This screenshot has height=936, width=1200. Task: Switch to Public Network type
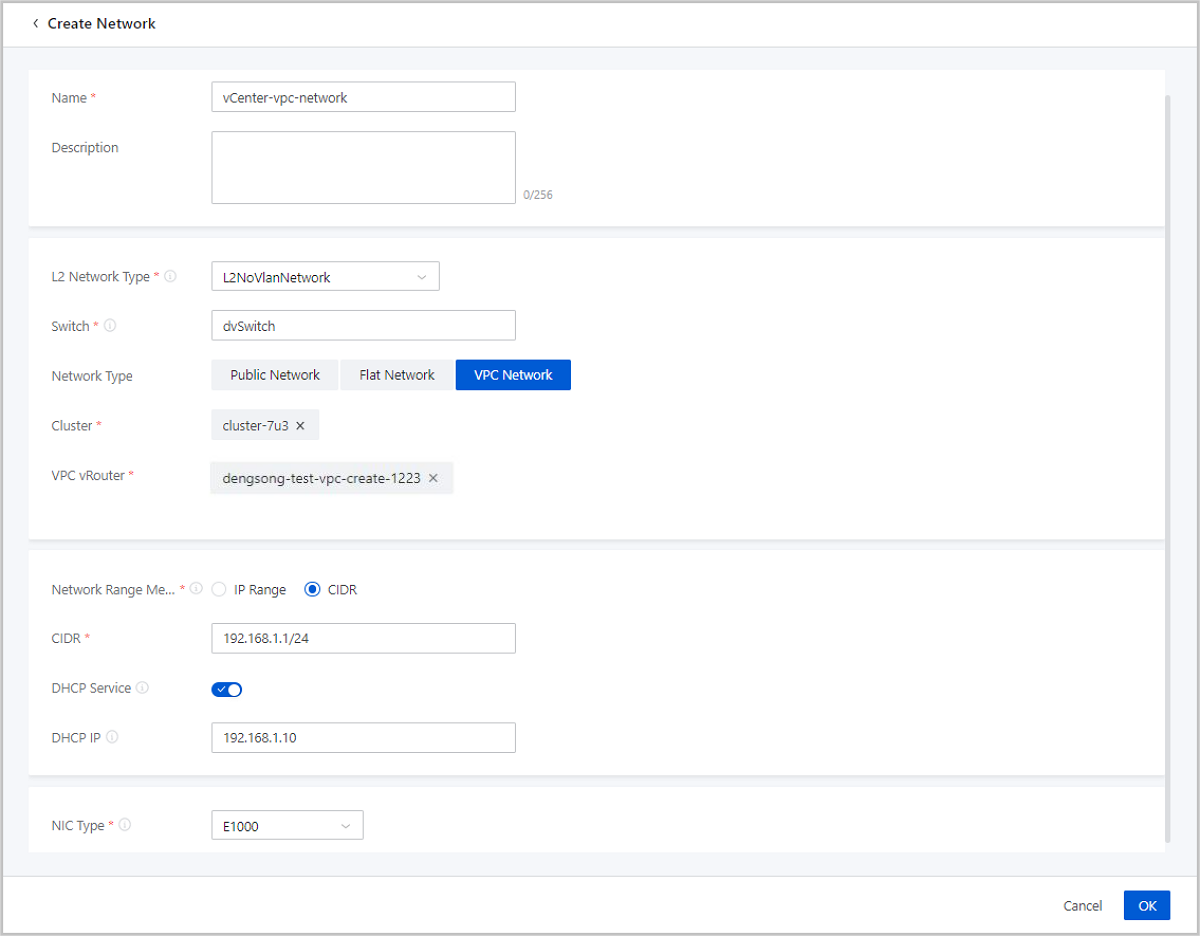275,375
